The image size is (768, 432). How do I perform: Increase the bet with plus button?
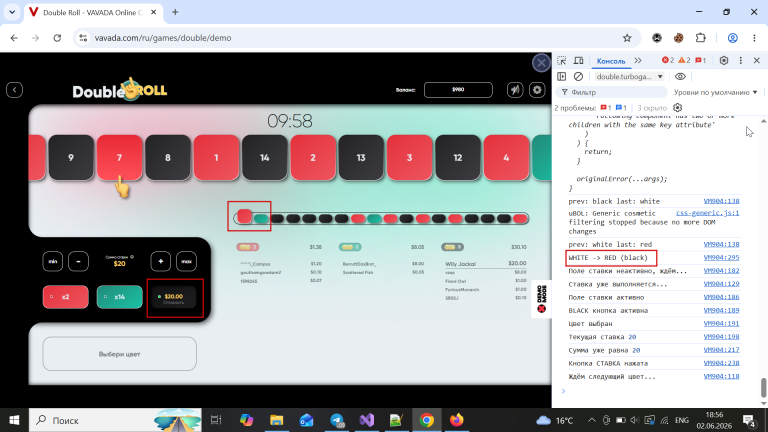tap(161, 262)
